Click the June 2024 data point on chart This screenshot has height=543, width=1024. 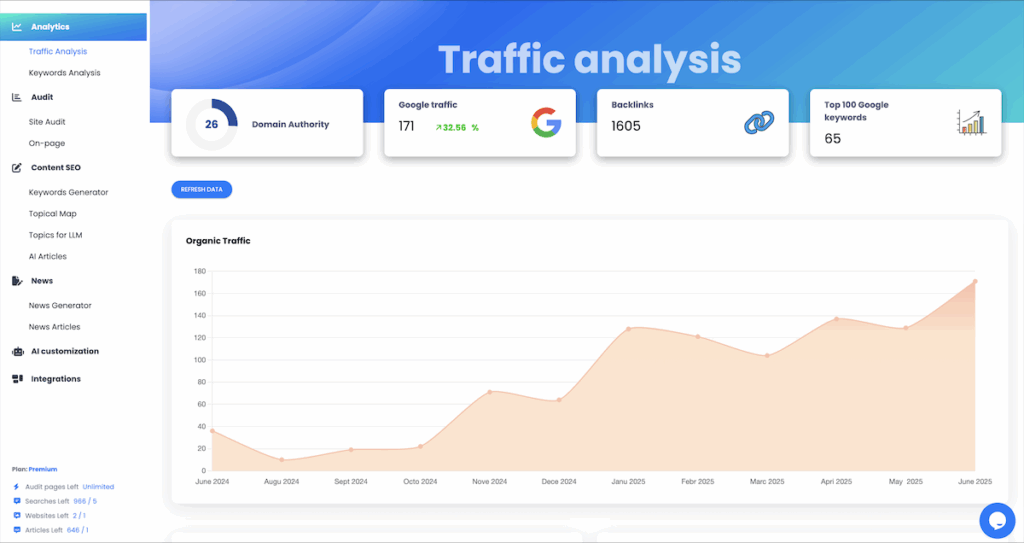point(212,431)
